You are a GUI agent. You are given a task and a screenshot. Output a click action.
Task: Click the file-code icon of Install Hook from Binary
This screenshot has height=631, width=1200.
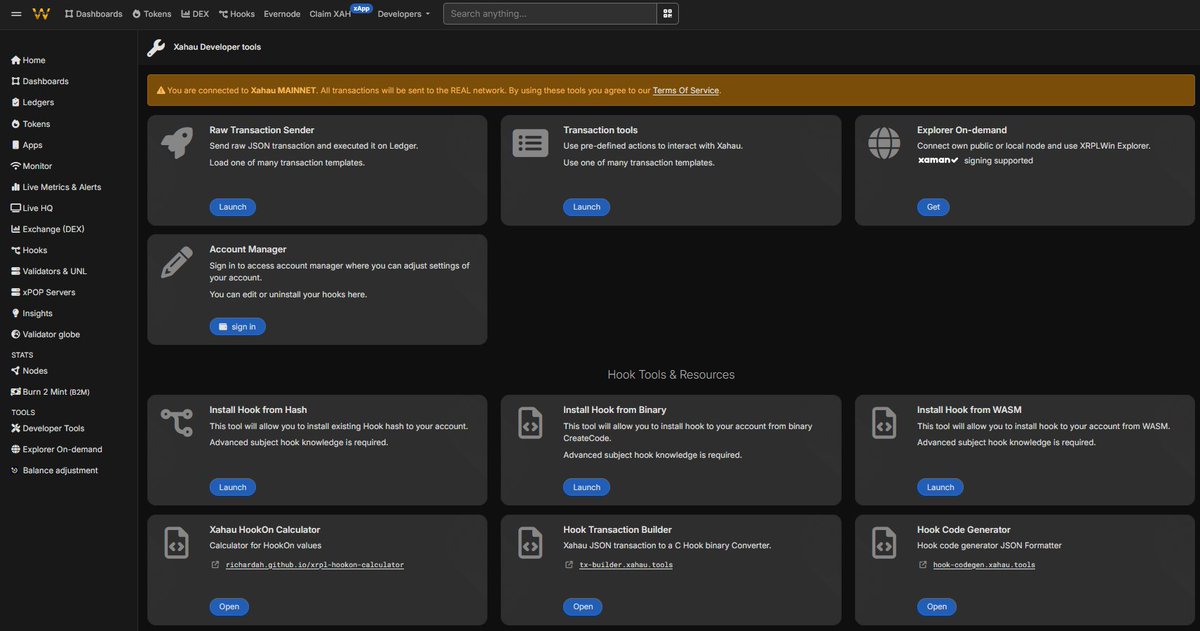point(530,423)
